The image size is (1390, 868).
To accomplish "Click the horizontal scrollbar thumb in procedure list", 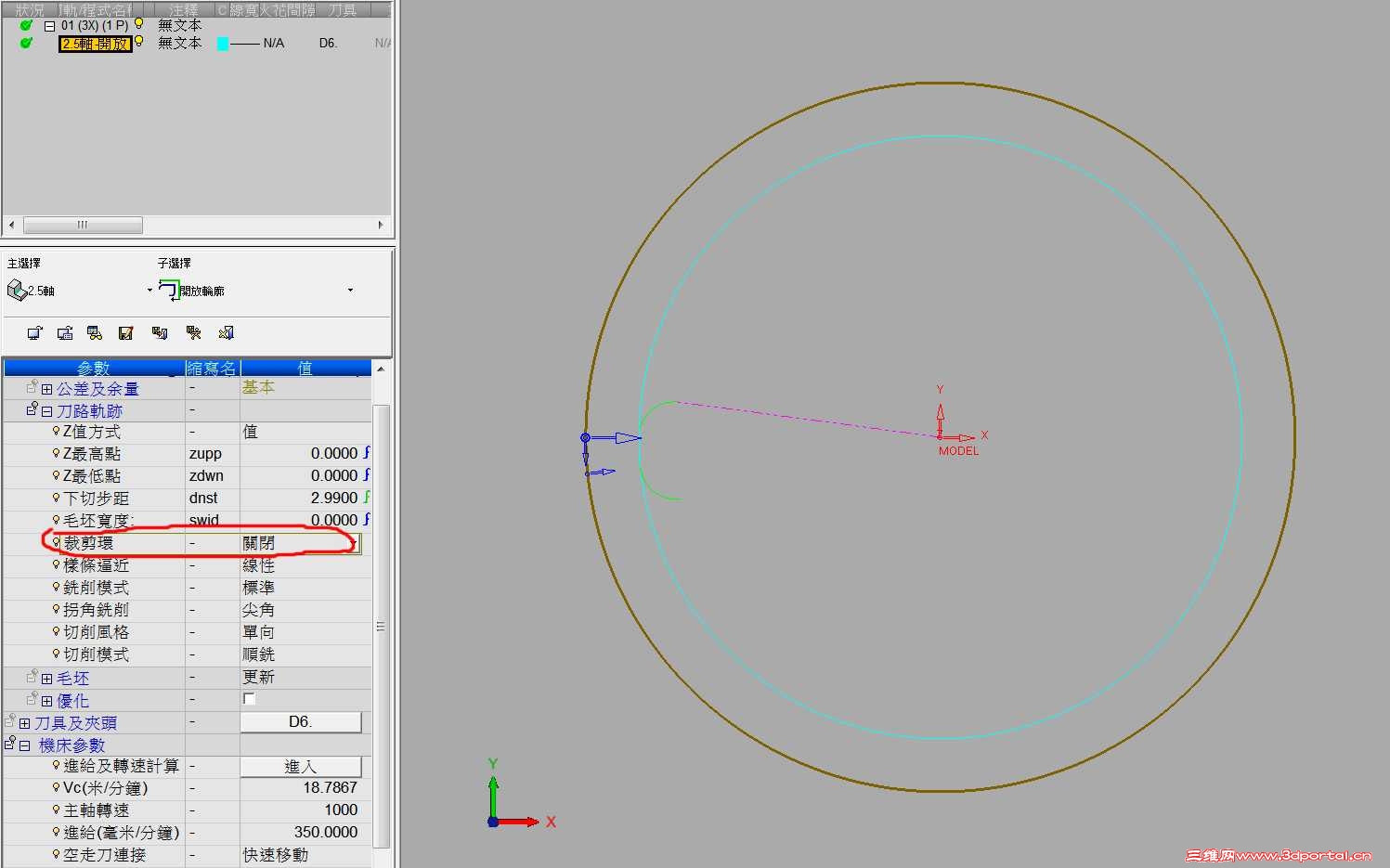I will [x=83, y=225].
